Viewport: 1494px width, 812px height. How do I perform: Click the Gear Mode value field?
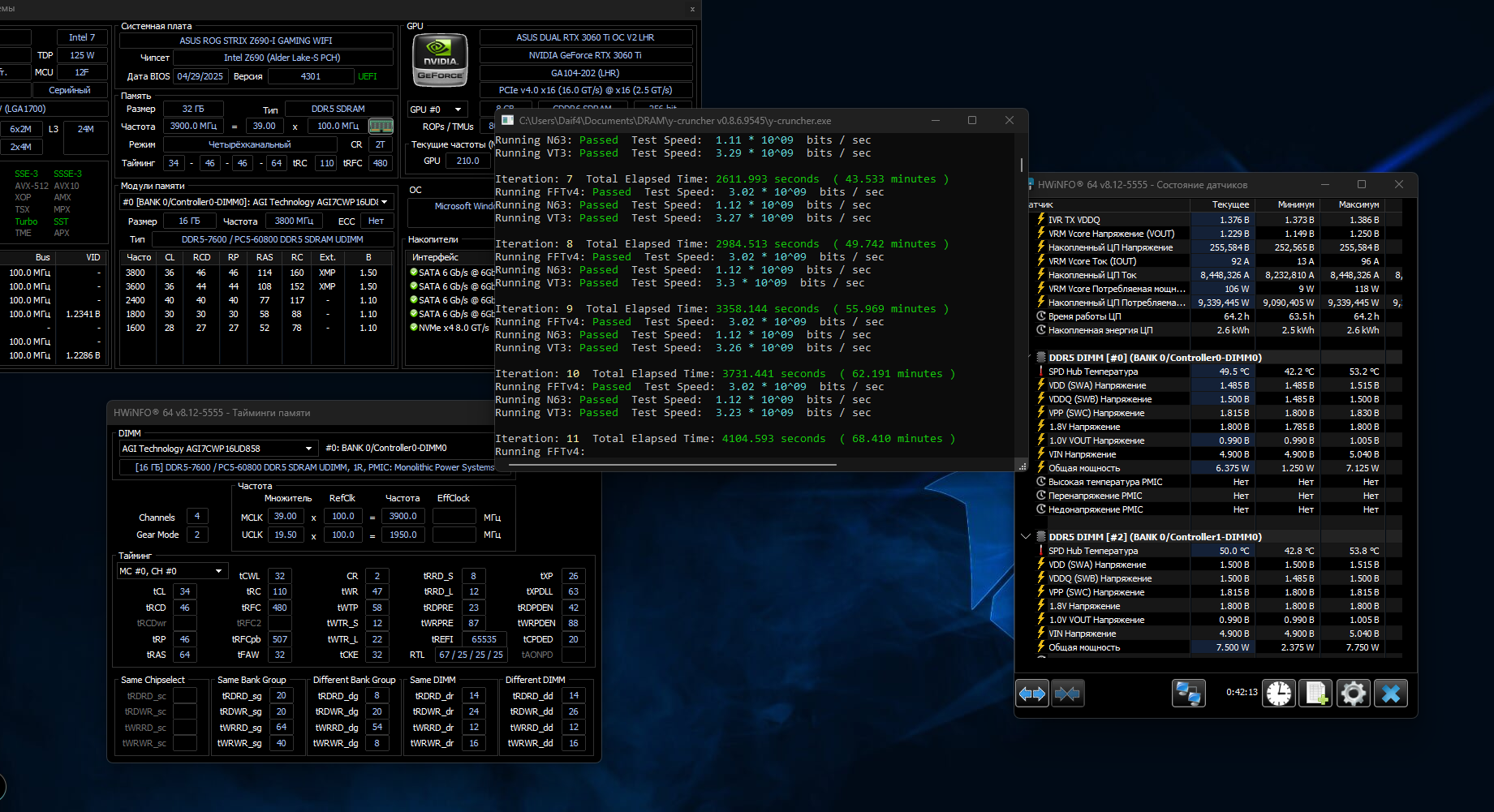197,535
